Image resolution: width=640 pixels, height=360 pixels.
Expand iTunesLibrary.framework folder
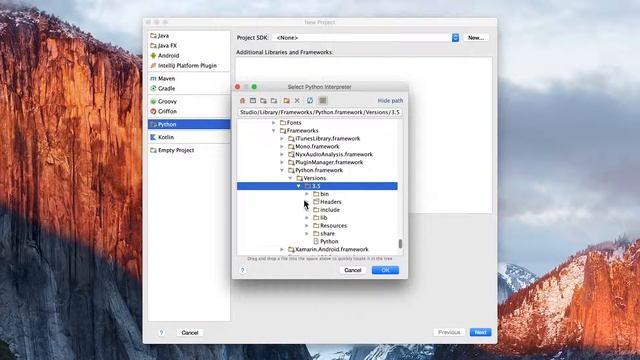click(x=282, y=138)
